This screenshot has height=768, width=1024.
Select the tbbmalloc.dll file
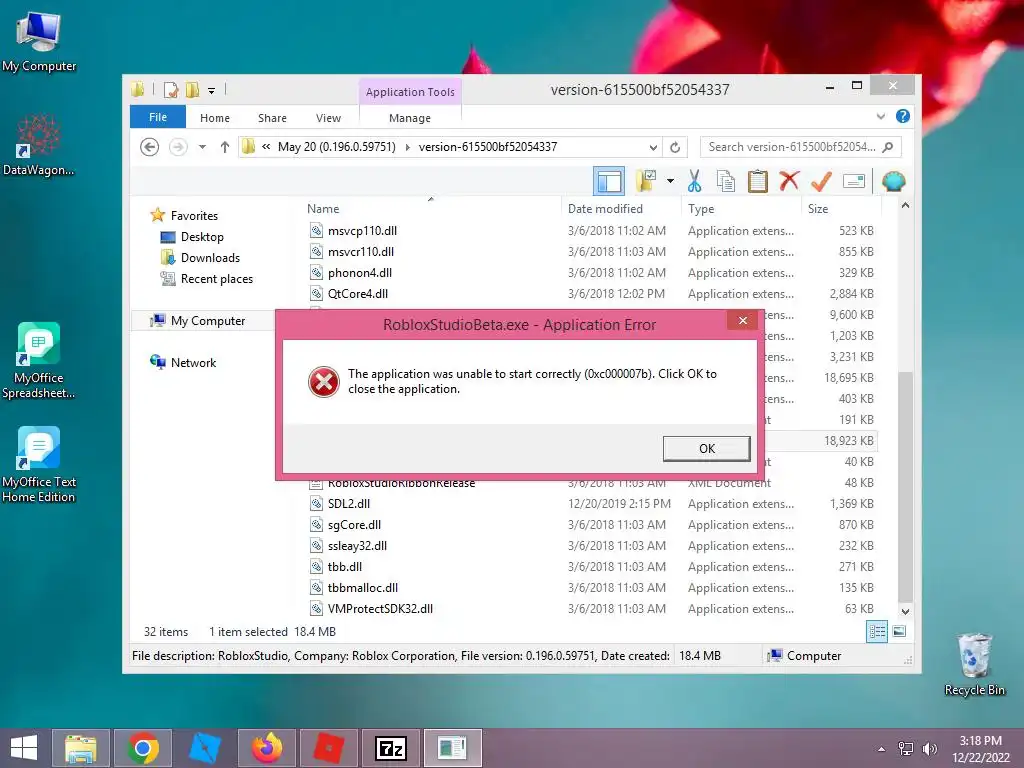[362, 588]
